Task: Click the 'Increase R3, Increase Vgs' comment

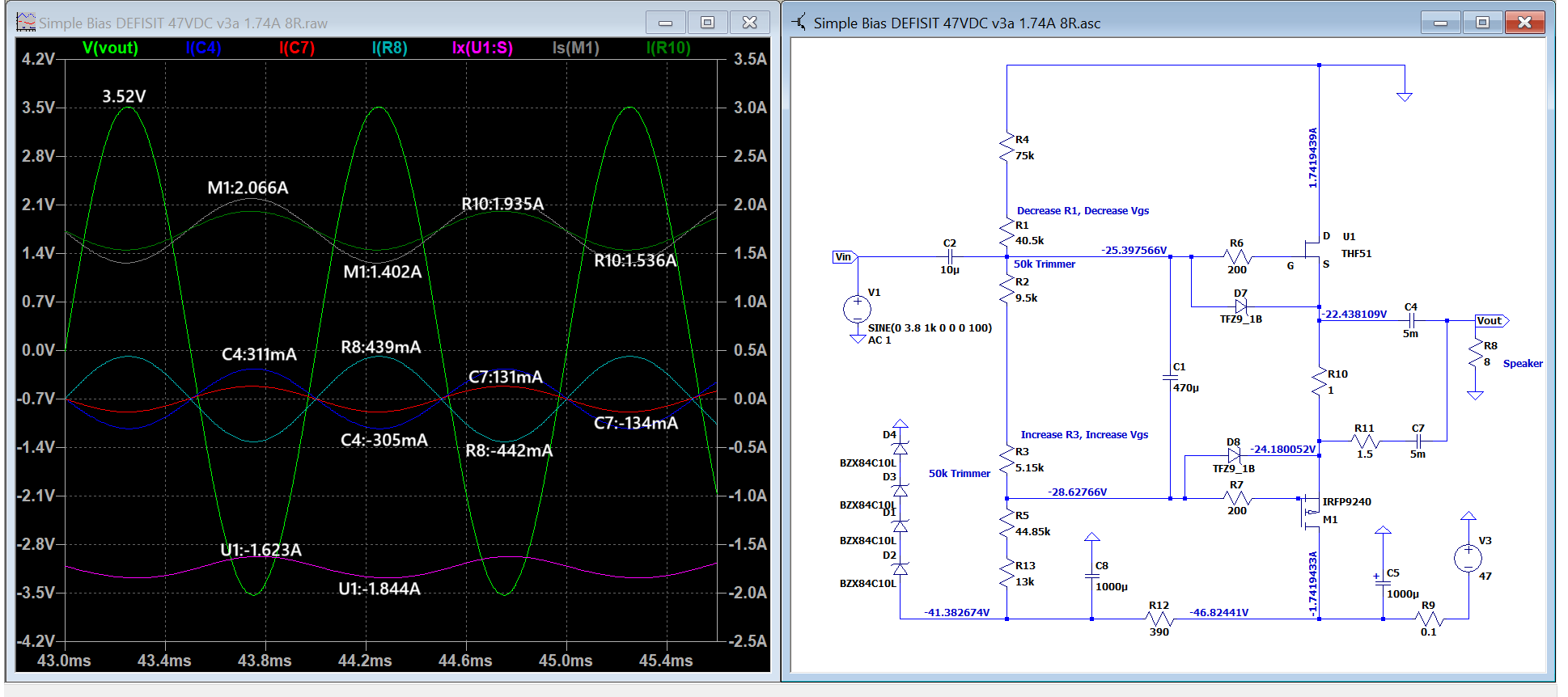Action: (x=1084, y=434)
